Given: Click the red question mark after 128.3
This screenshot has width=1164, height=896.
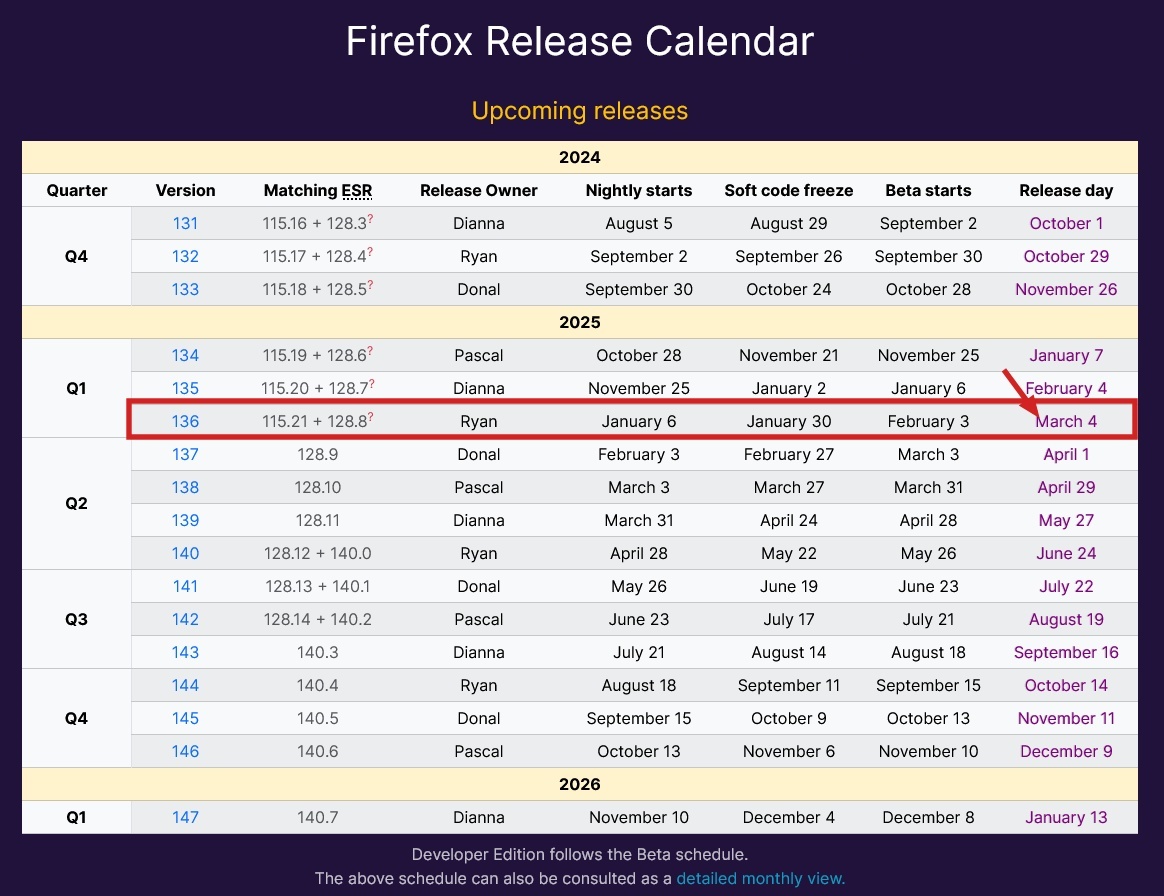Looking at the screenshot, I should 370,218.
